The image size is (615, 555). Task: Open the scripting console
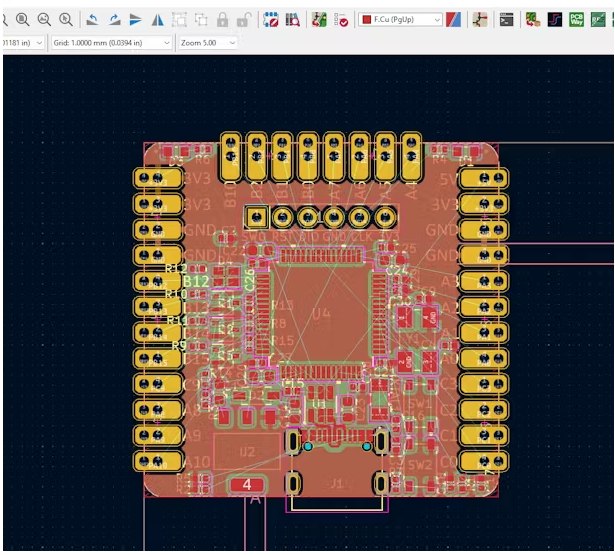(508, 19)
